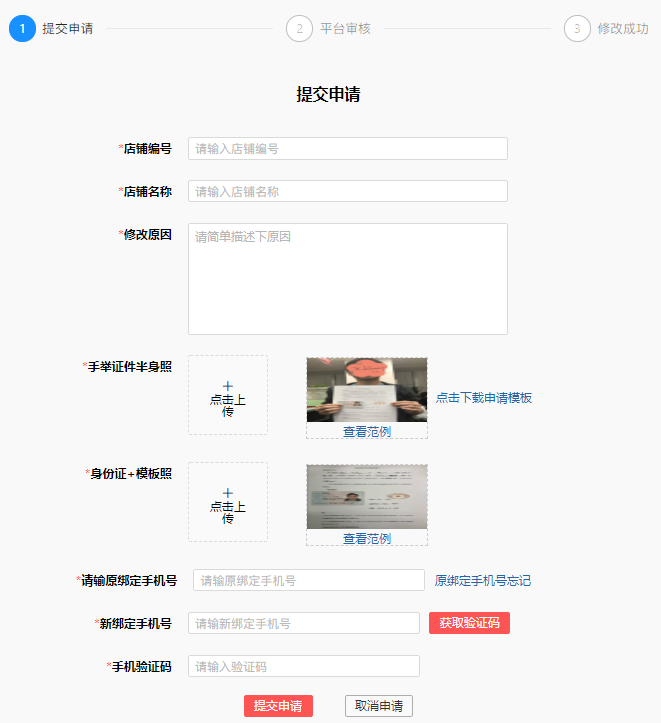
Task: Focus the 新绑定手机号 input field
Action: pos(304,623)
